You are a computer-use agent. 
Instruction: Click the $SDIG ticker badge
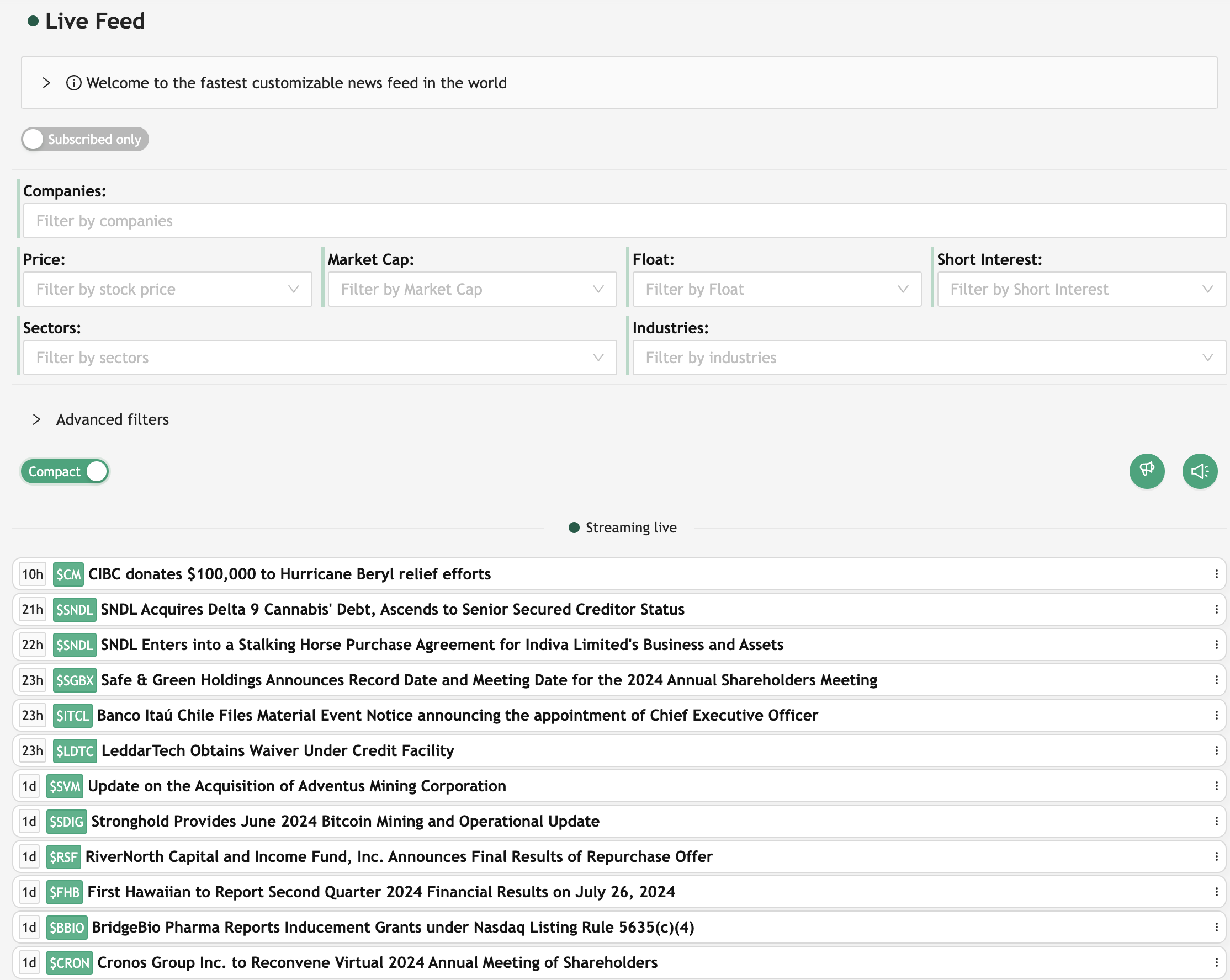click(66, 821)
